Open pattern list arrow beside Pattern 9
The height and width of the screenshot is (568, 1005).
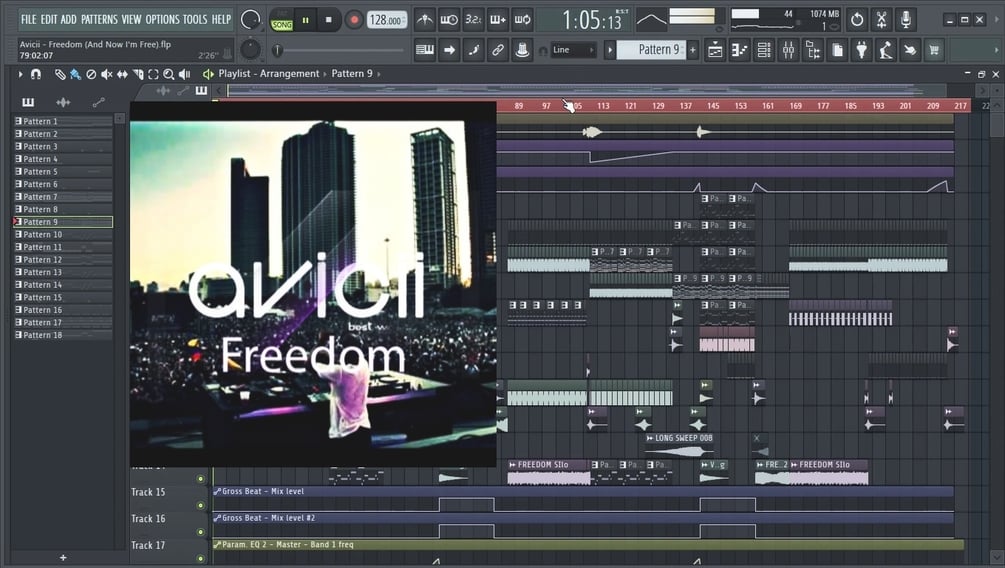pyautogui.click(x=610, y=50)
